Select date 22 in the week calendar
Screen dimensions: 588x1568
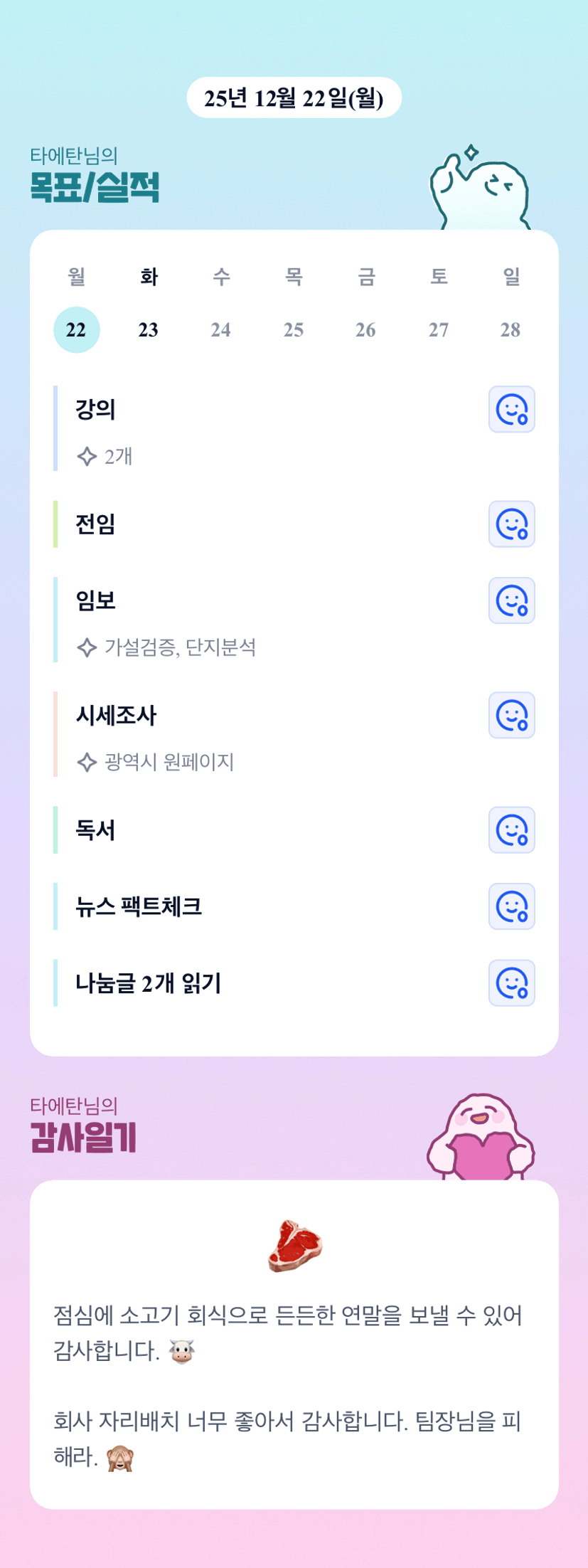(76, 330)
